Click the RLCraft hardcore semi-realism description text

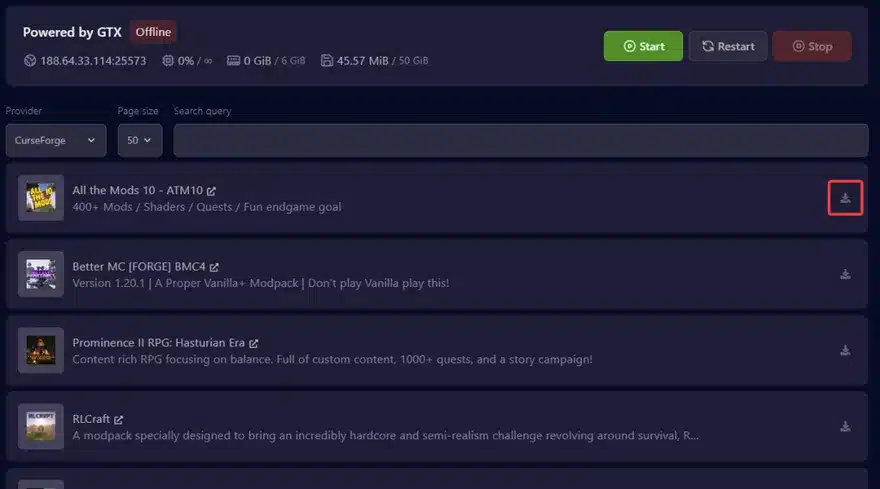click(x=386, y=435)
